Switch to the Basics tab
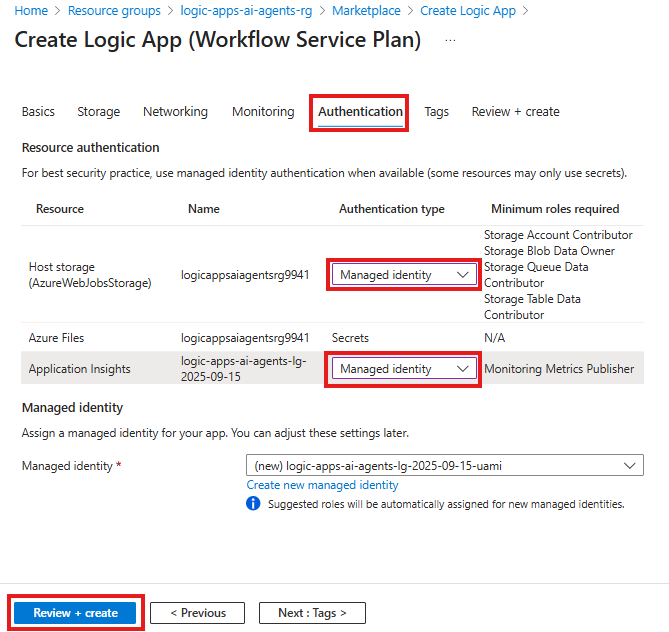Viewport: 669px width, 632px height. [x=38, y=112]
